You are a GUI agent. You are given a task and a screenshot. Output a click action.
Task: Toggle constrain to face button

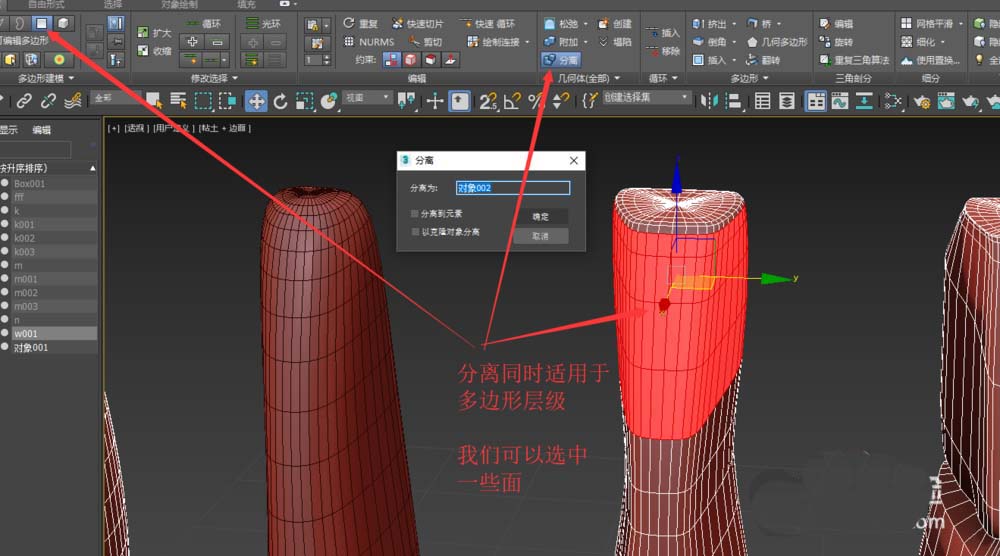point(430,60)
